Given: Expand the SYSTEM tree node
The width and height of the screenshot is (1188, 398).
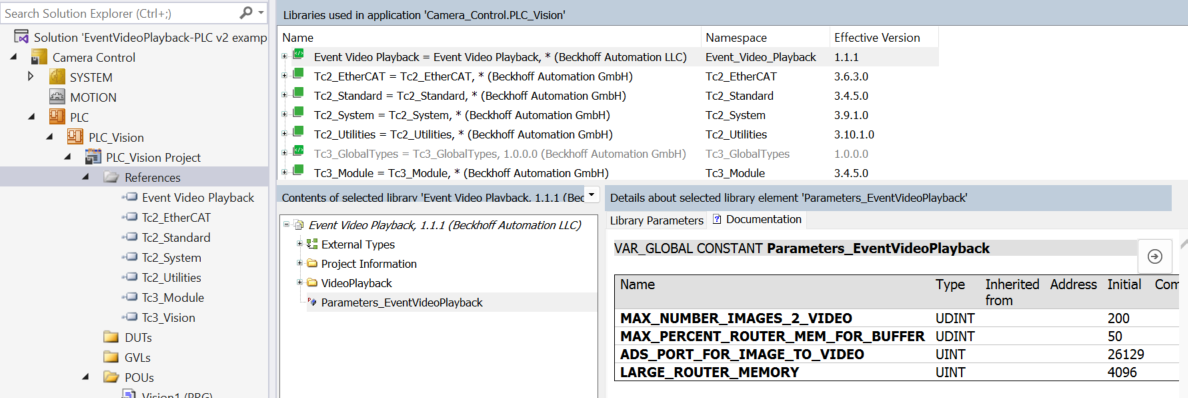Looking at the screenshot, I should 31,77.
